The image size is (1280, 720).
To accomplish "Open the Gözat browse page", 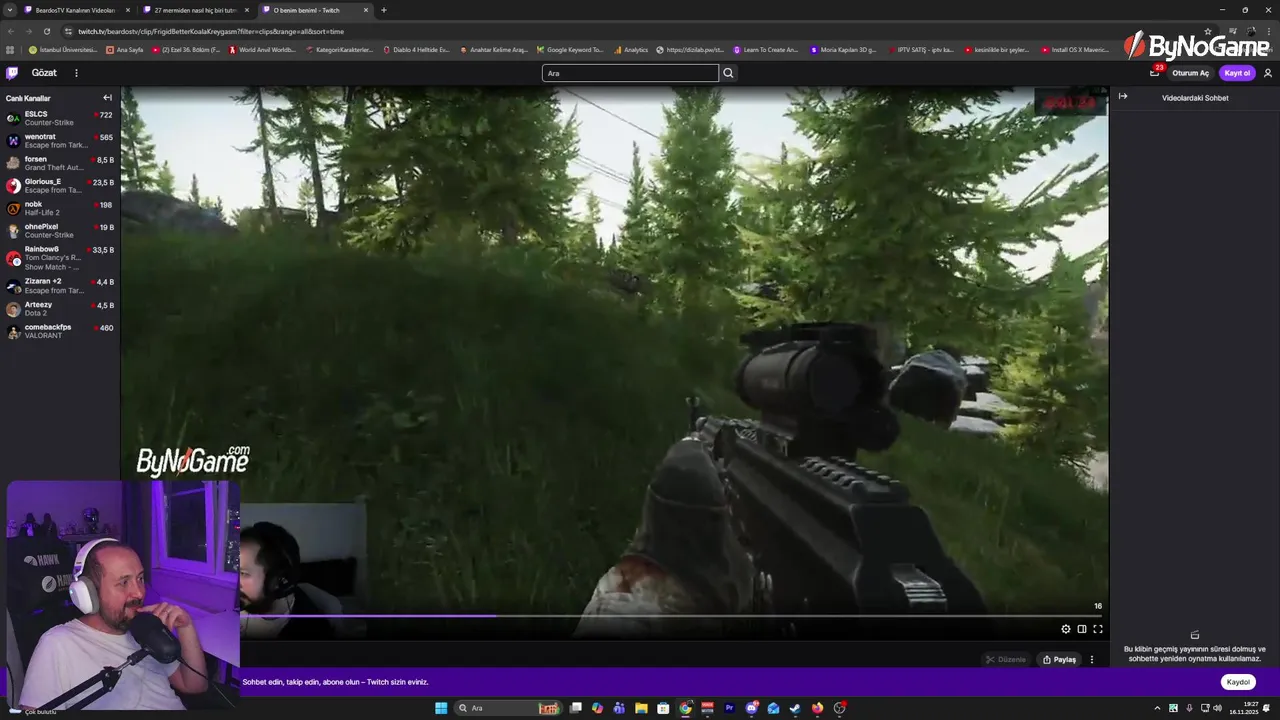I will coord(44,73).
